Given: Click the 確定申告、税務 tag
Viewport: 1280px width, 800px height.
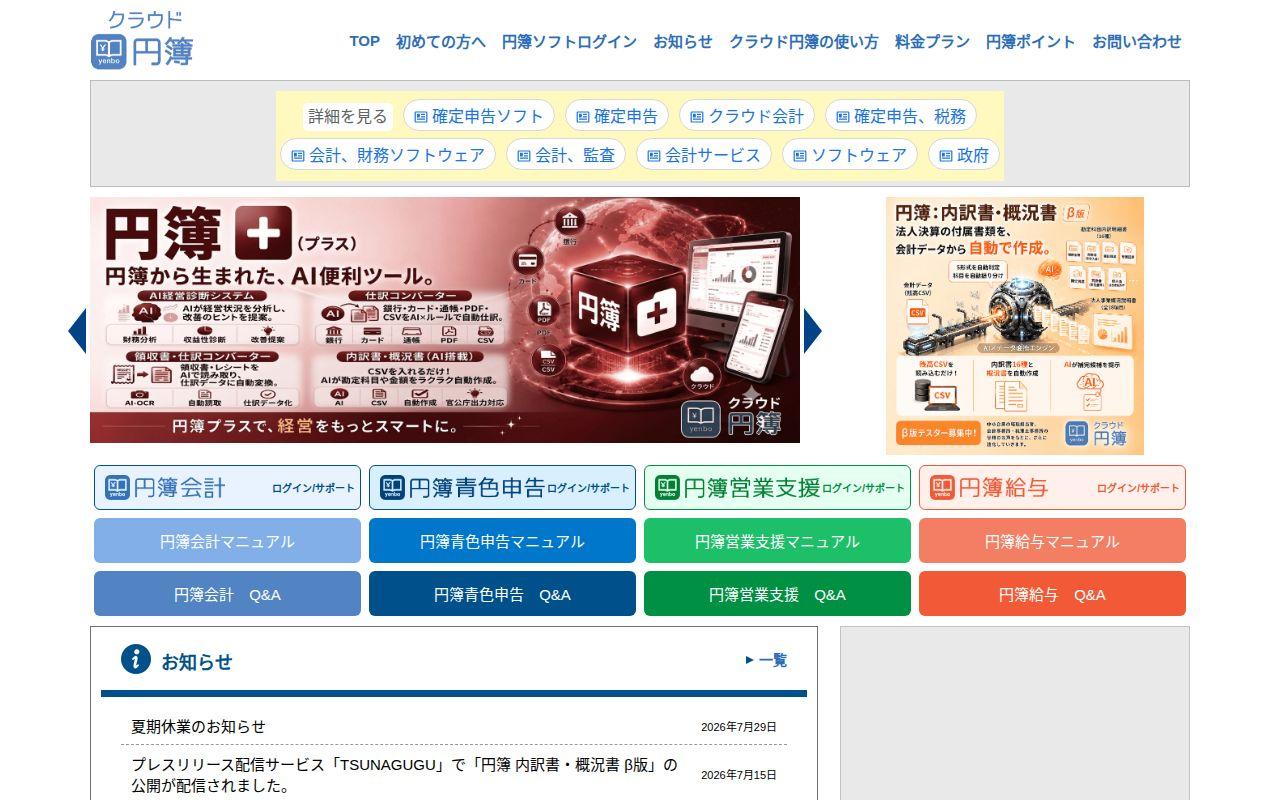Looking at the screenshot, I should (900, 116).
